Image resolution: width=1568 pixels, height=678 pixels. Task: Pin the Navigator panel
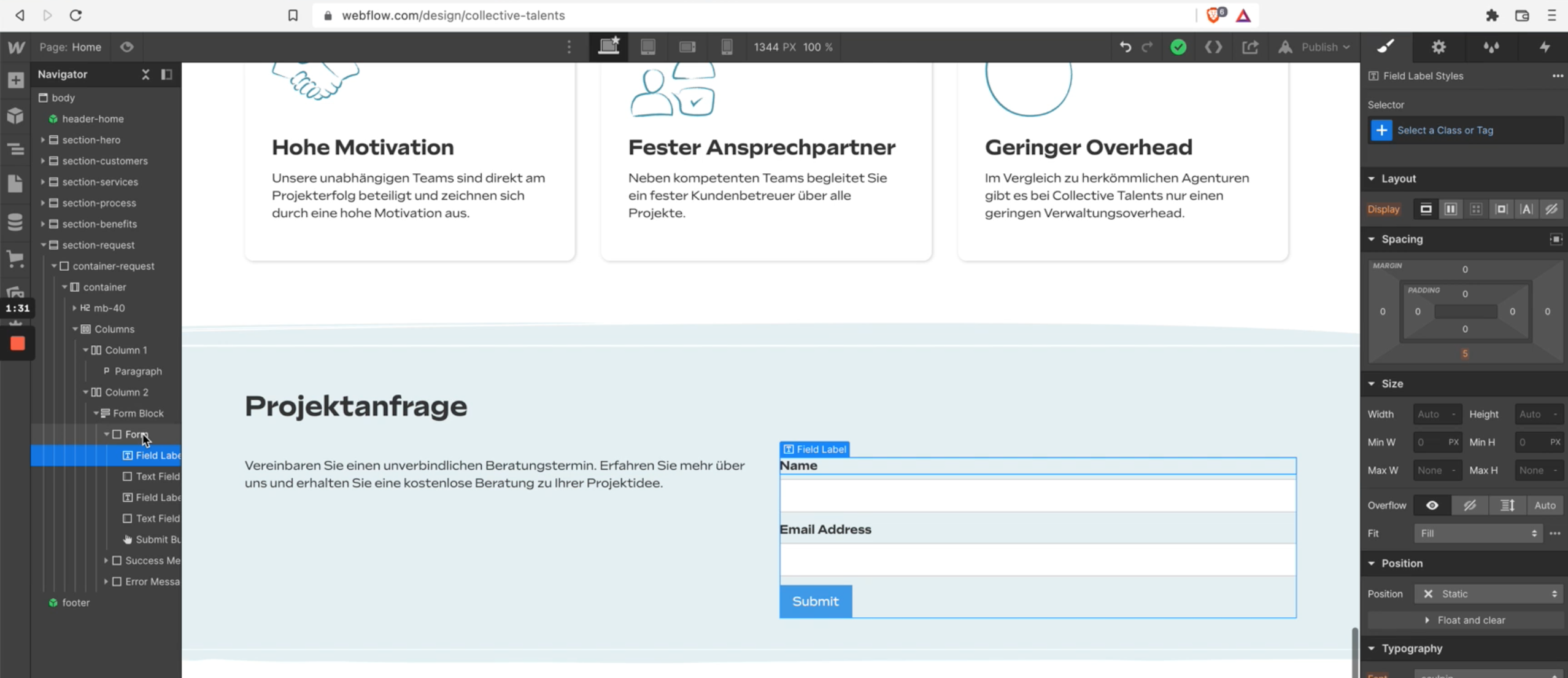(x=166, y=74)
